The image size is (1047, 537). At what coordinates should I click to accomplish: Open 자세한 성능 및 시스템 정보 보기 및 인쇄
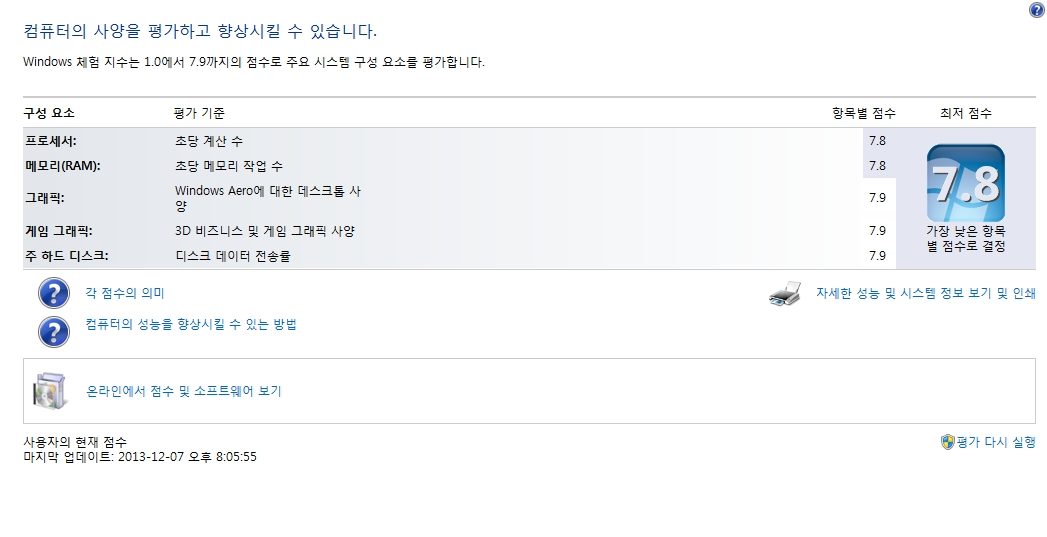click(x=925, y=293)
